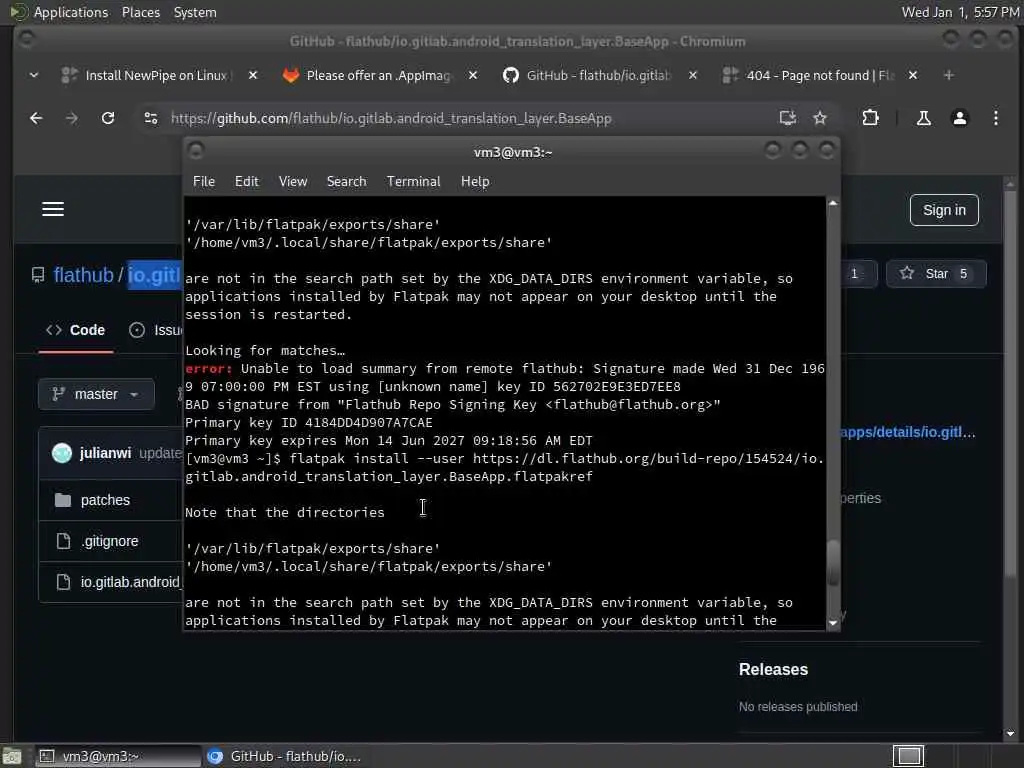Open the terminal View menu
1024x768 pixels.
click(293, 182)
